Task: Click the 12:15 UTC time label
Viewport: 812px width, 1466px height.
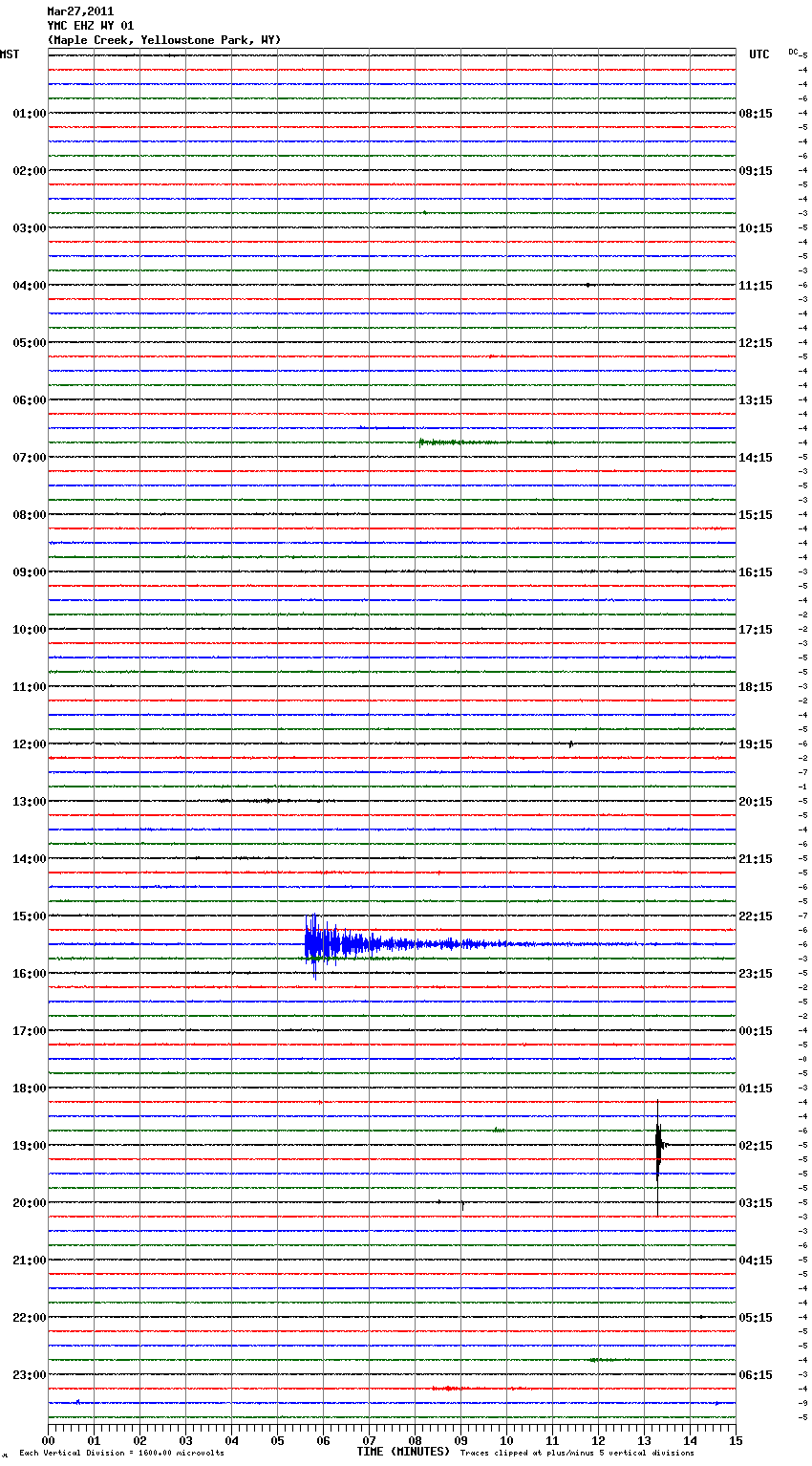Action: pos(756,343)
